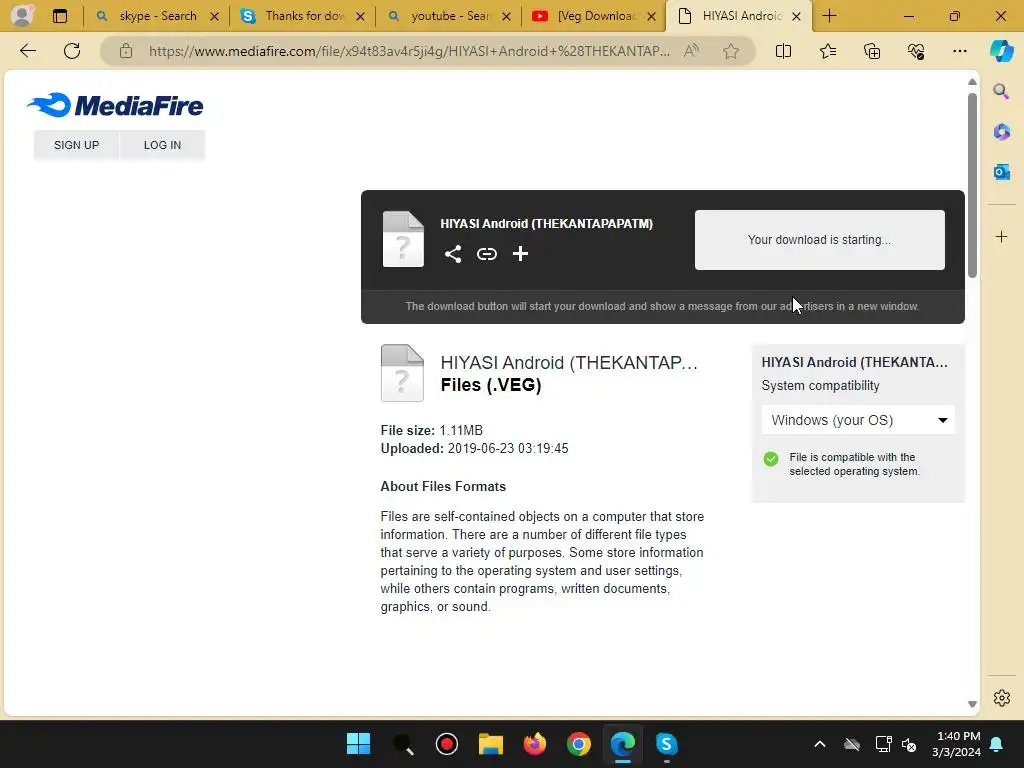Image resolution: width=1024 pixels, height=768 pixels.
Task: Click the copy link chain icon
Action: (x=487, y=254)
